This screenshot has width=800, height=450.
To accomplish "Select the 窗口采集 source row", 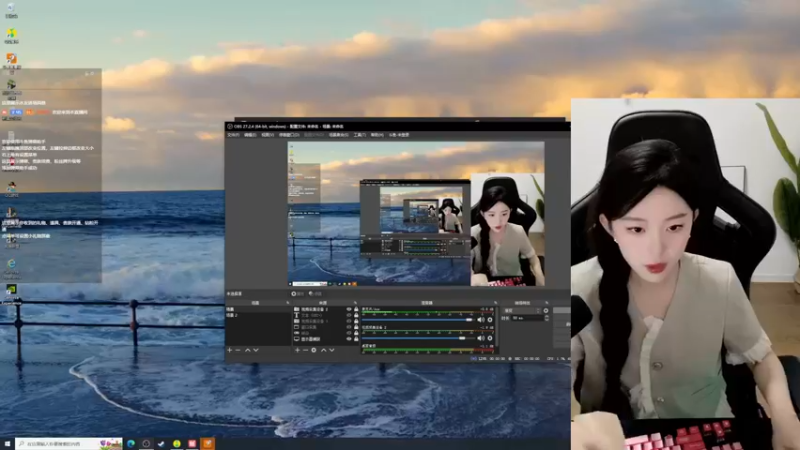I will [x=324, y=327].
